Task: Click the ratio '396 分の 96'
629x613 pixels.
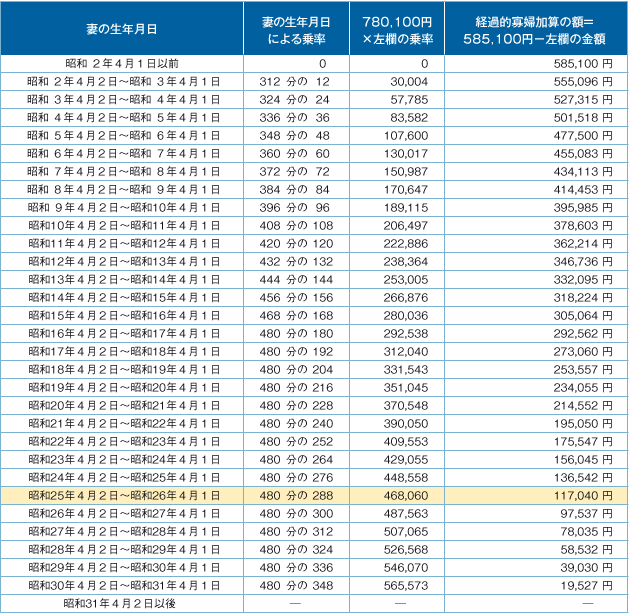Action: [294, 208]
